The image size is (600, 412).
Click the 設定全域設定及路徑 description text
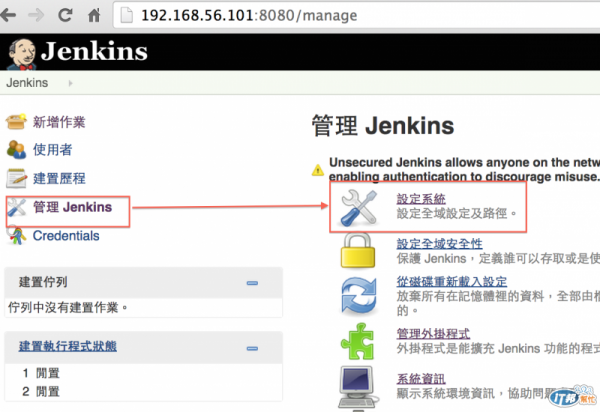click(457, 213)
